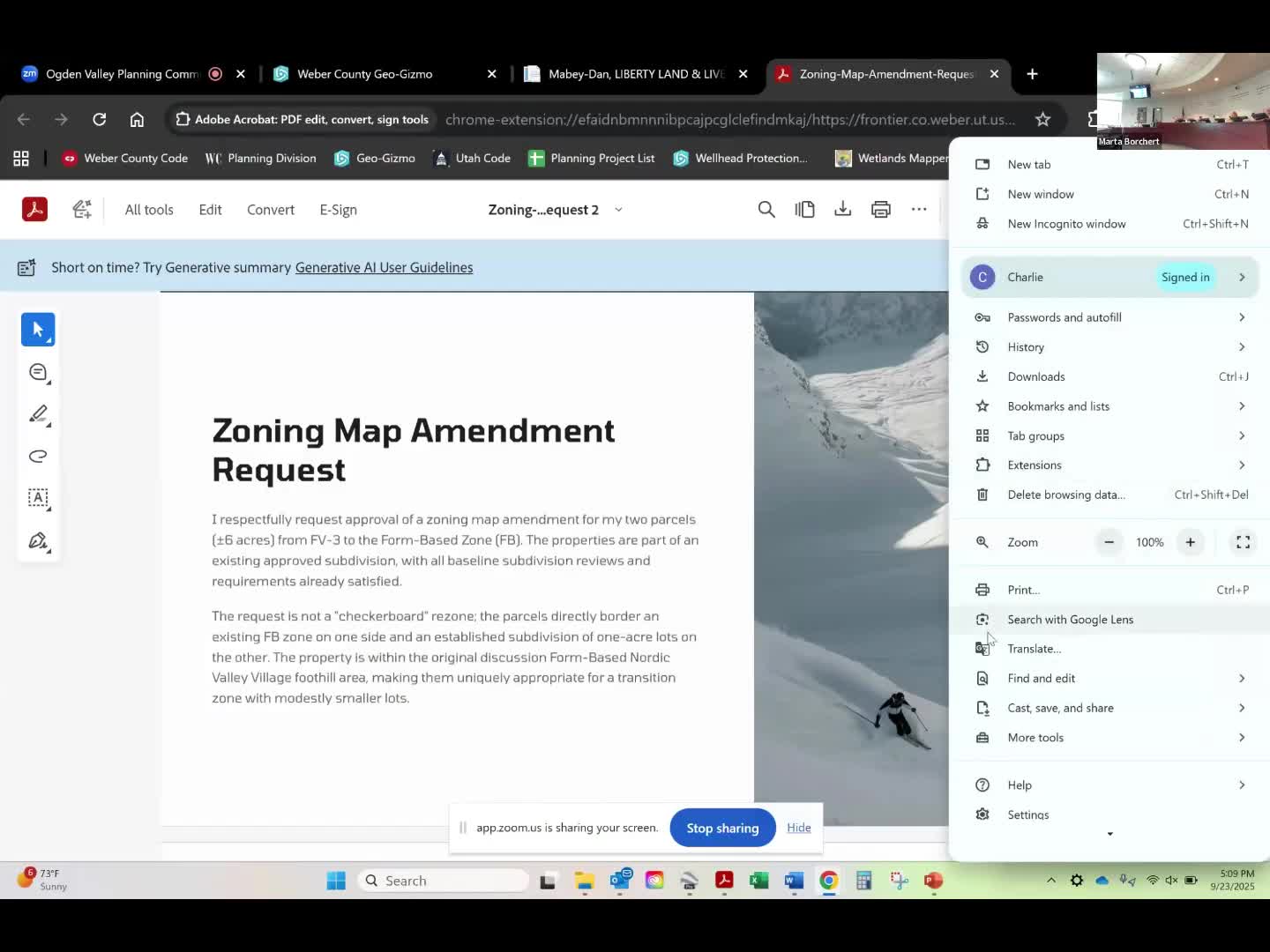Open the fill and sign pen tool
1270x952 pixels.
click(x=38, y=540)
